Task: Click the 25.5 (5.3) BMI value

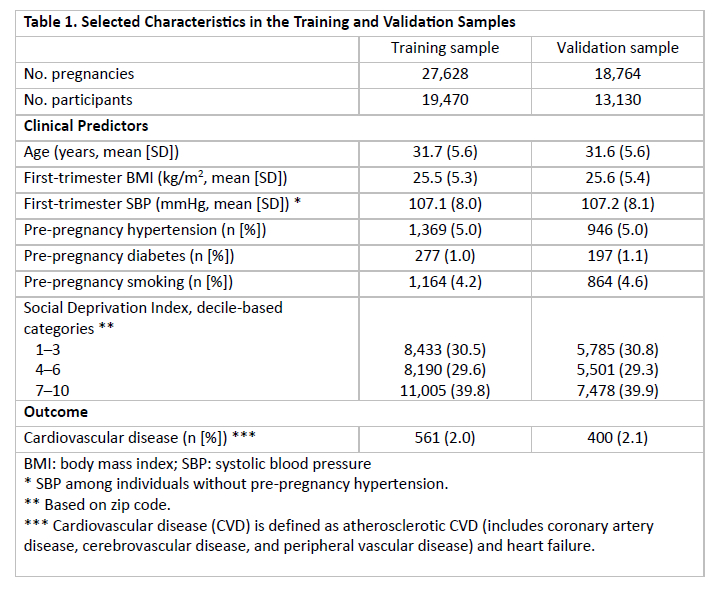Action: pyautogui.click(x=444, y=178)
